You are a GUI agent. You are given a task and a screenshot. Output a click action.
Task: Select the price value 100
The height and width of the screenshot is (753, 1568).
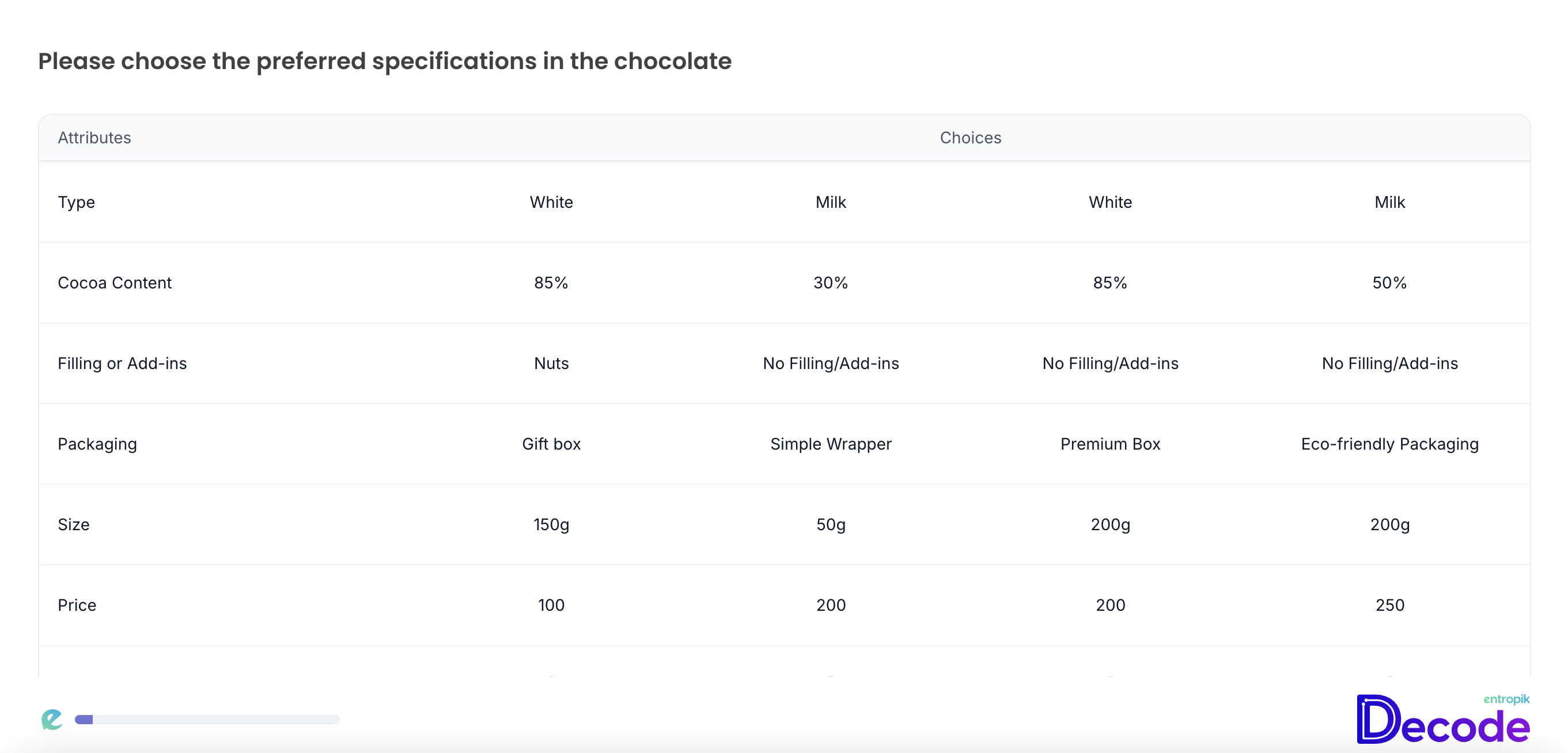[x=551, y=605]
